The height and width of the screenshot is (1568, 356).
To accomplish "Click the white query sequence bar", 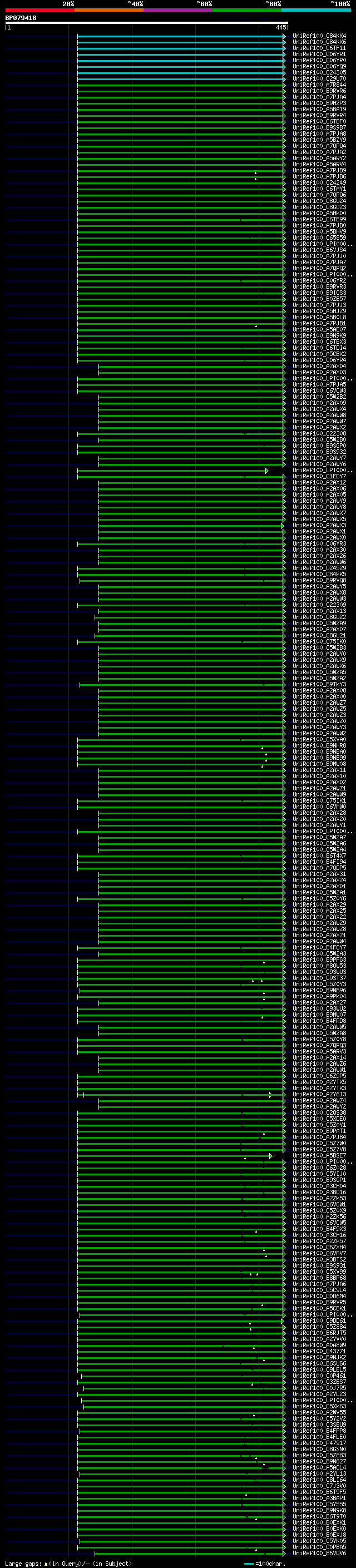I will click(x=147, y=22).
